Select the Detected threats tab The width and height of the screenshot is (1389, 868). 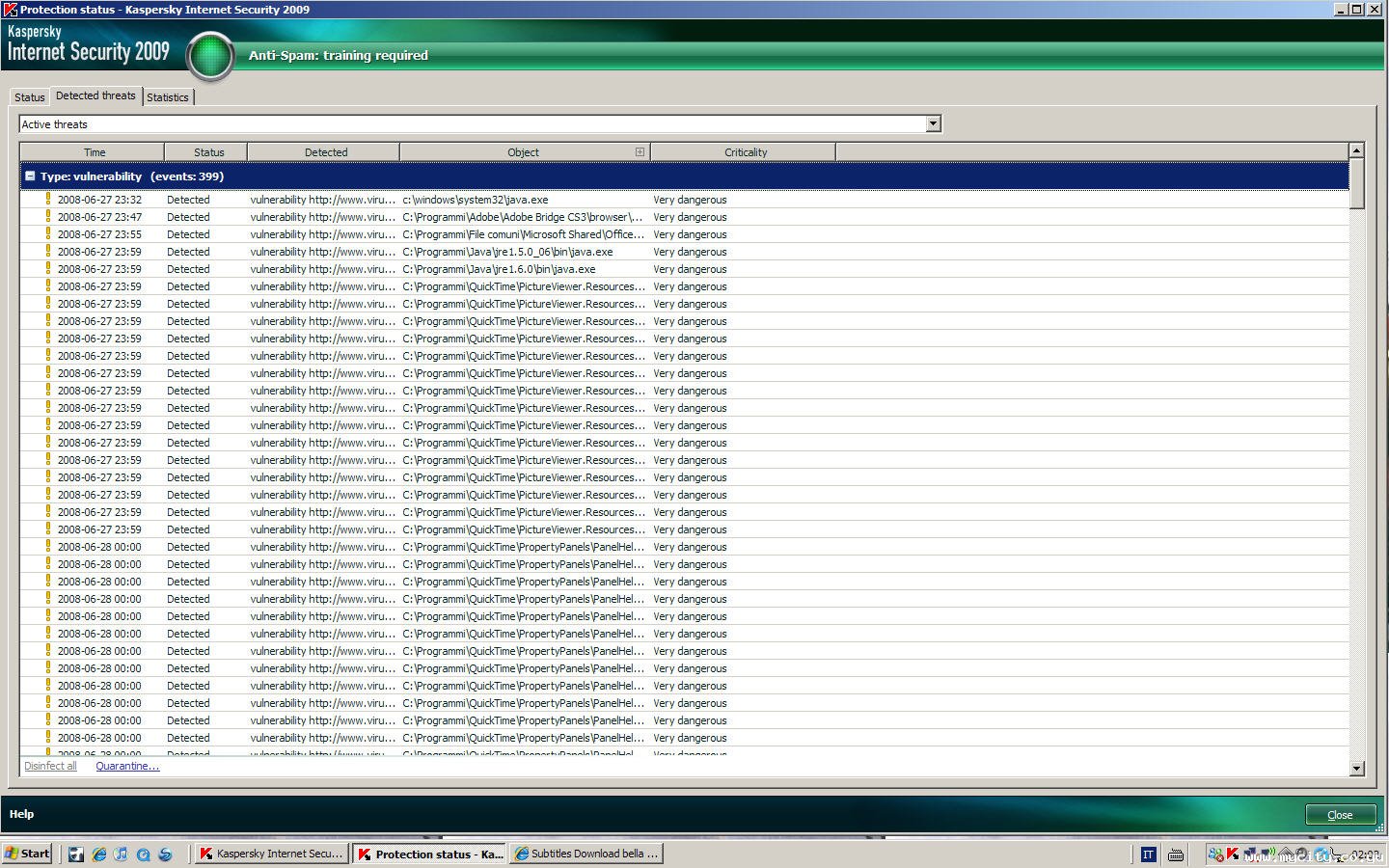(95, 95)
